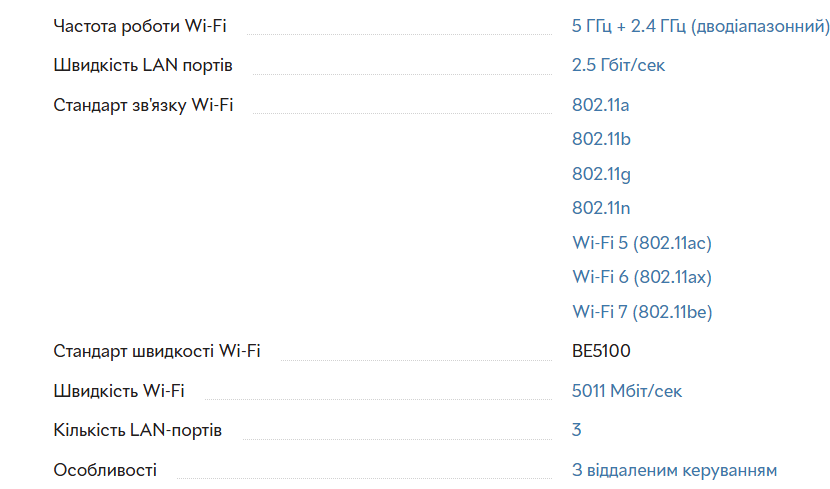Click the BE5100 speed standard value
Viewport: 830px width, 489px height.
tap(601, 351)
